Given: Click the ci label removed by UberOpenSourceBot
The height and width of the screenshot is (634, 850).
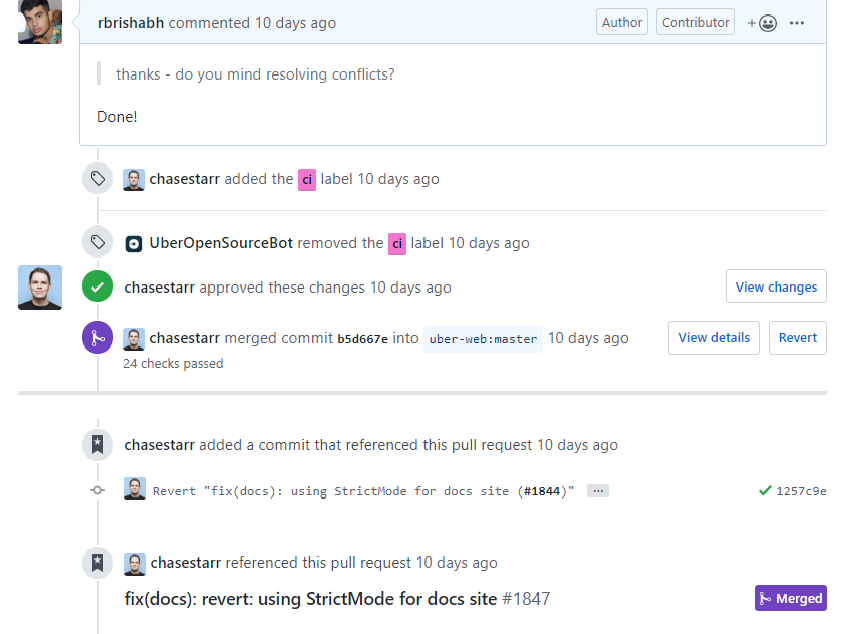Looking at the screenshot, I should point(397,243).
